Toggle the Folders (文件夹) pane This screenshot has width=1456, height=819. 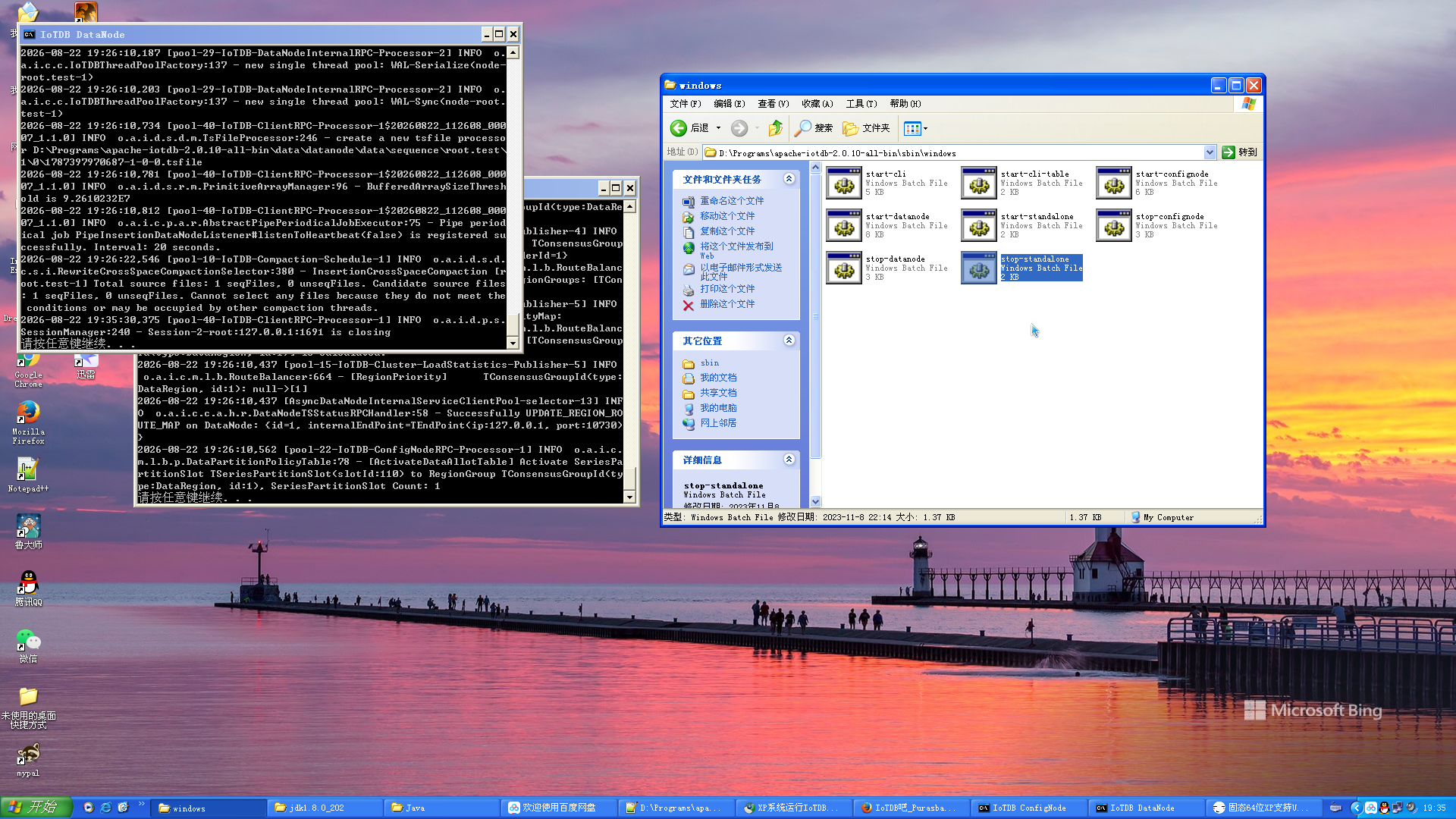click(x=866, y=128)
